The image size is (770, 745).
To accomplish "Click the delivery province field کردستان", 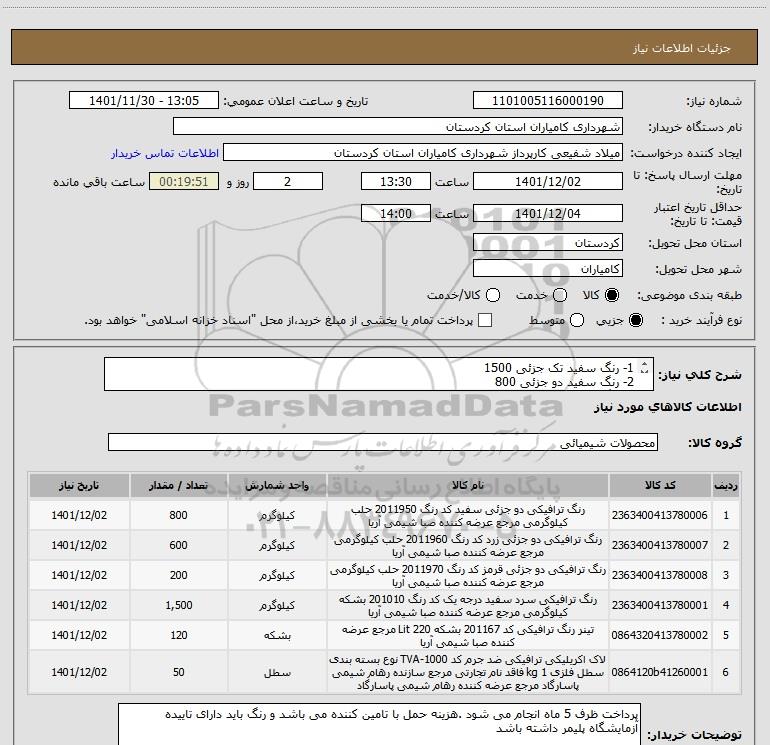I will point(548,243).
